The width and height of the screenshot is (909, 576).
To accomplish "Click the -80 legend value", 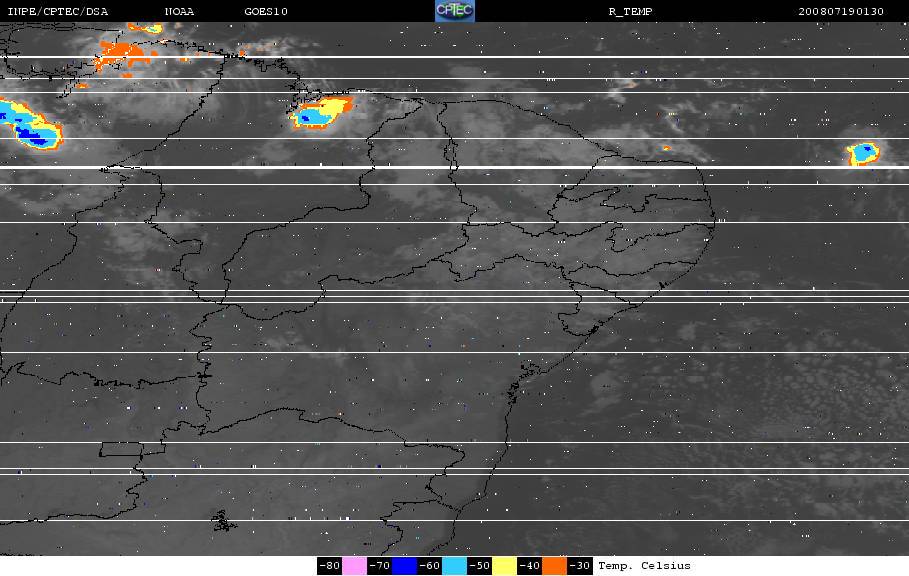I will pyautogui.click(x=329, y=566).
